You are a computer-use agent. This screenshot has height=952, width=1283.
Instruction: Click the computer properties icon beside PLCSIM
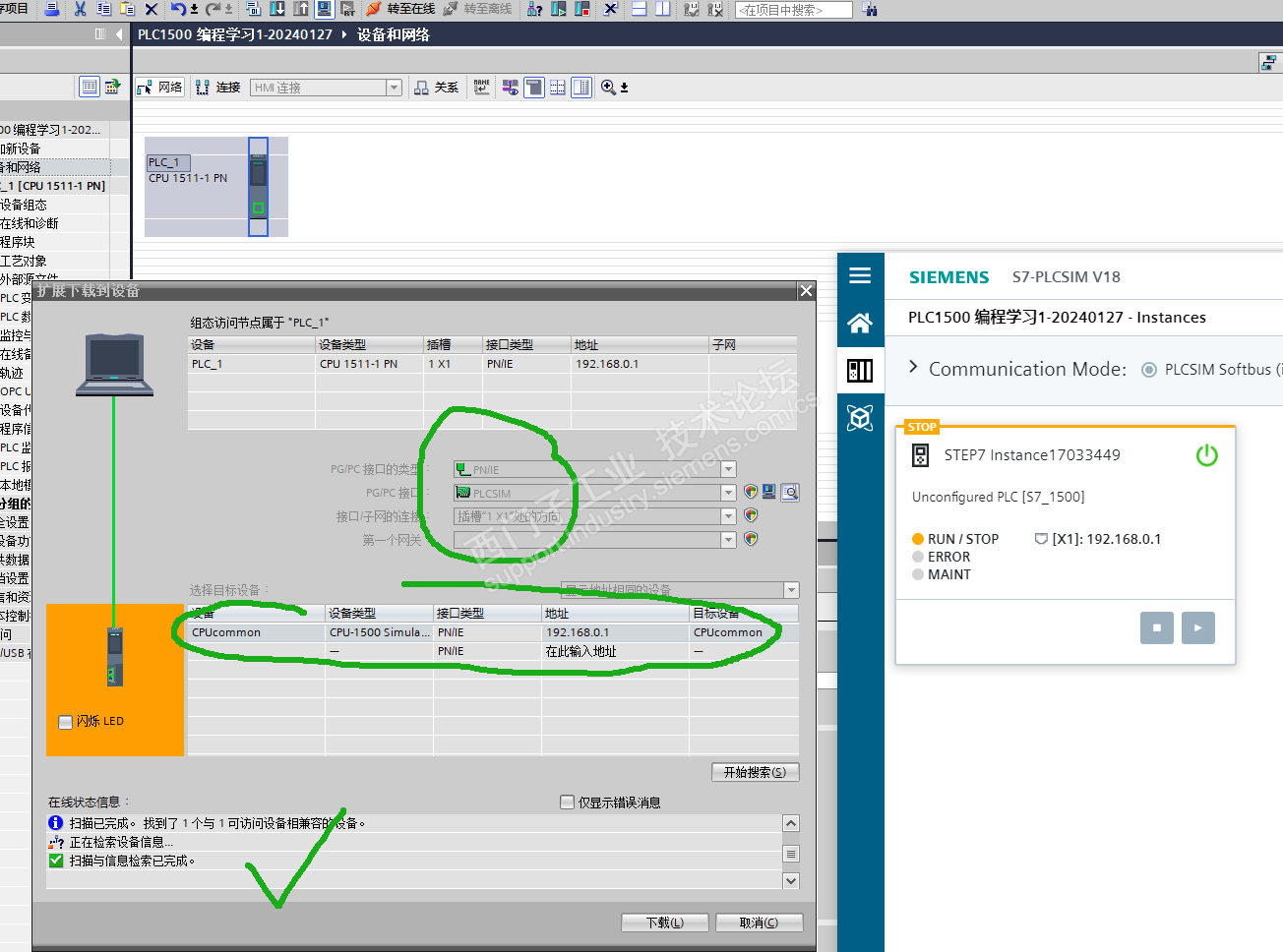coord(769,493)
